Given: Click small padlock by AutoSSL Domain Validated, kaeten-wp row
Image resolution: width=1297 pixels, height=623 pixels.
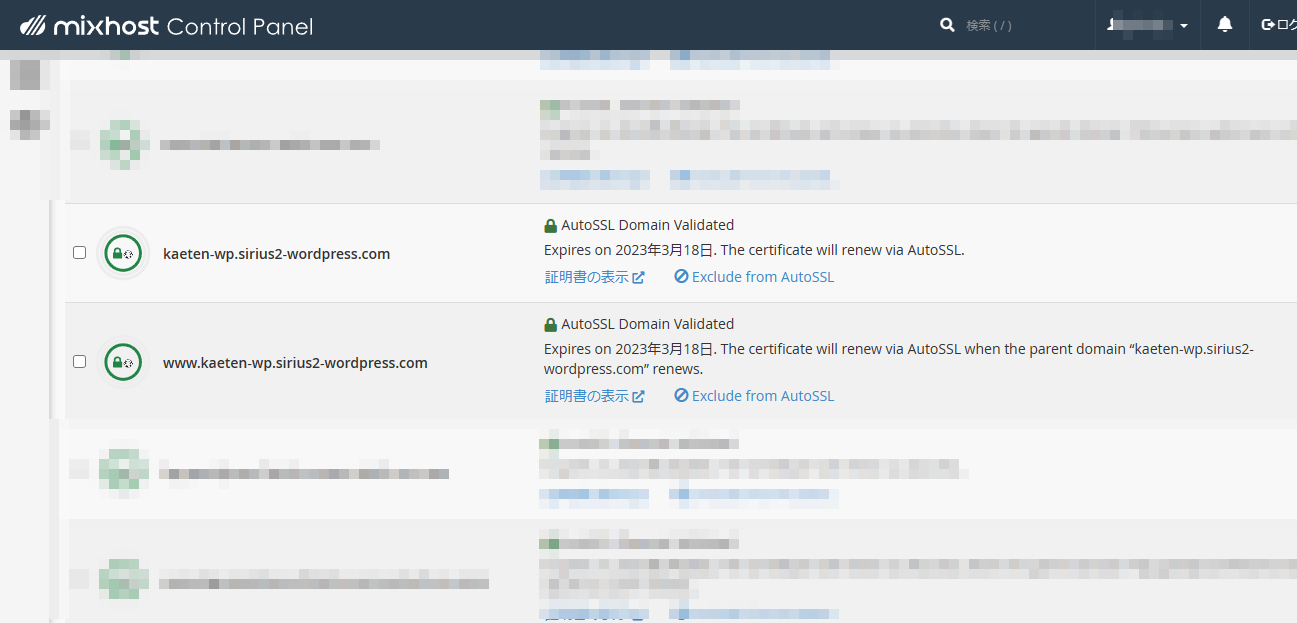Looking at the screenshot, I should click(550, 226).
